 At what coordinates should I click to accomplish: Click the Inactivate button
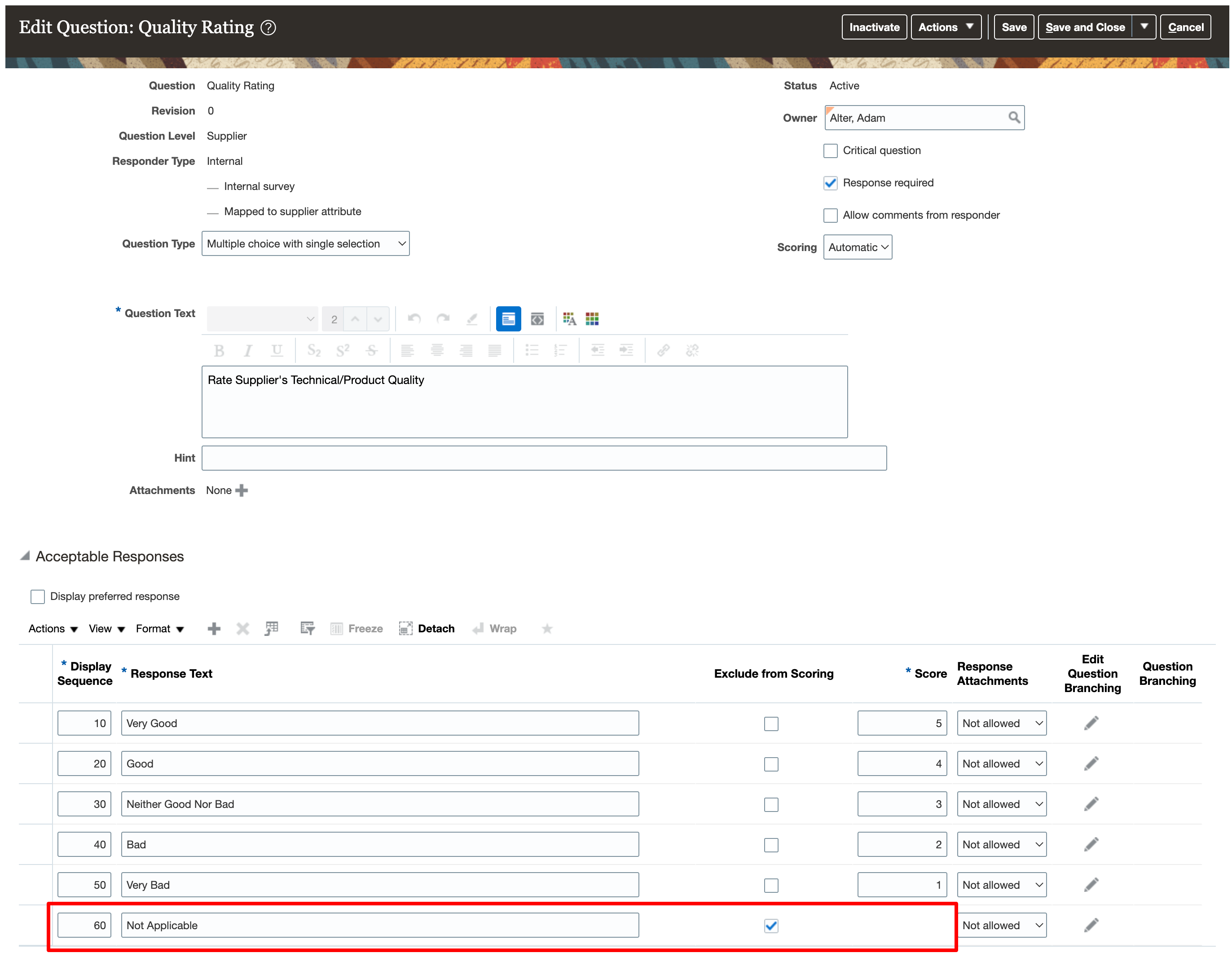pos(874,27)
